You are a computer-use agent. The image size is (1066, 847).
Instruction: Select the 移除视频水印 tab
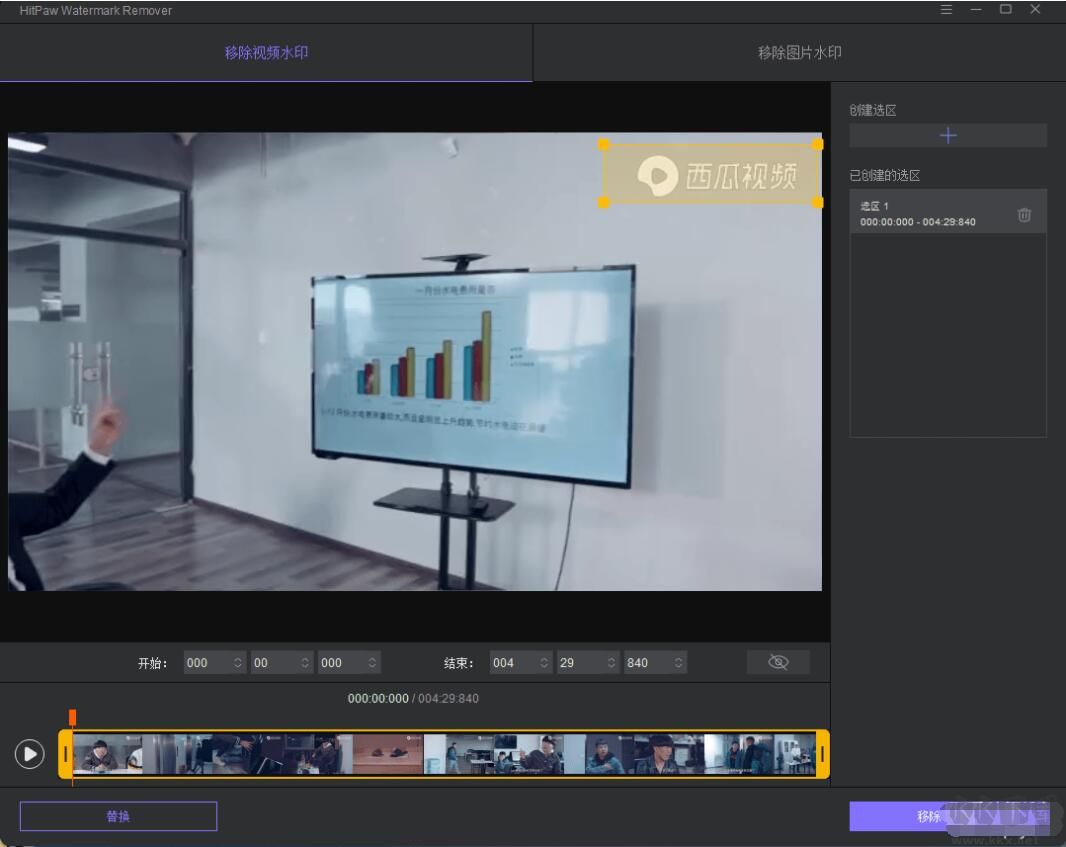266,53
